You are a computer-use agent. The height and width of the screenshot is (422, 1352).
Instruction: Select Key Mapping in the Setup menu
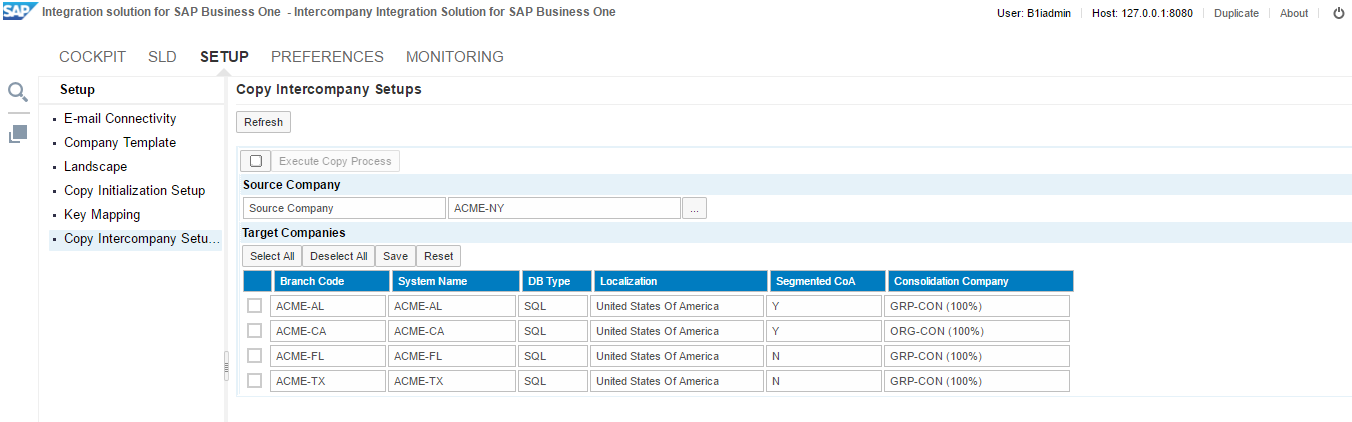(102, 215)
